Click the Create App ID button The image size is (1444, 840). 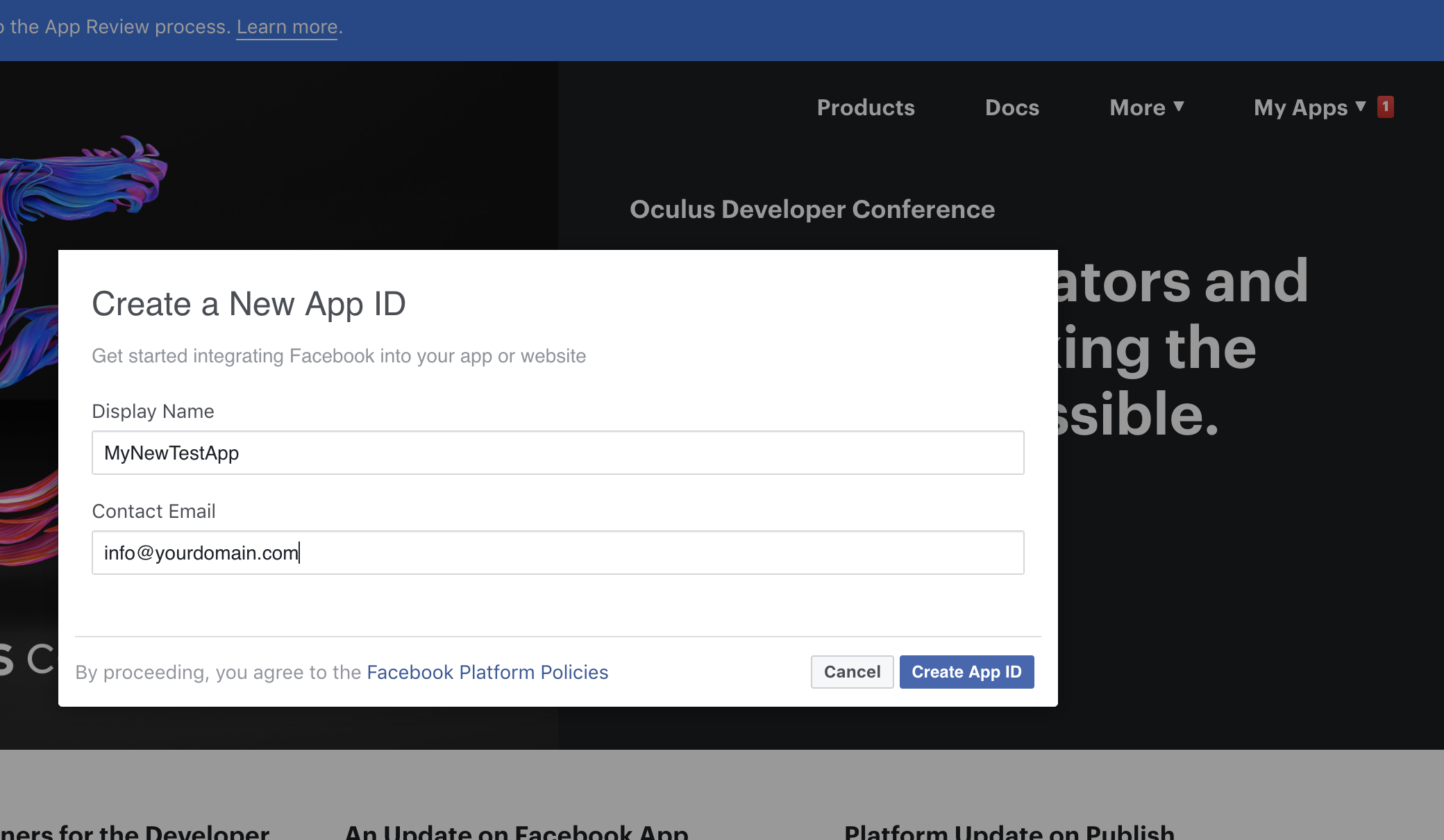coord(966,672)
